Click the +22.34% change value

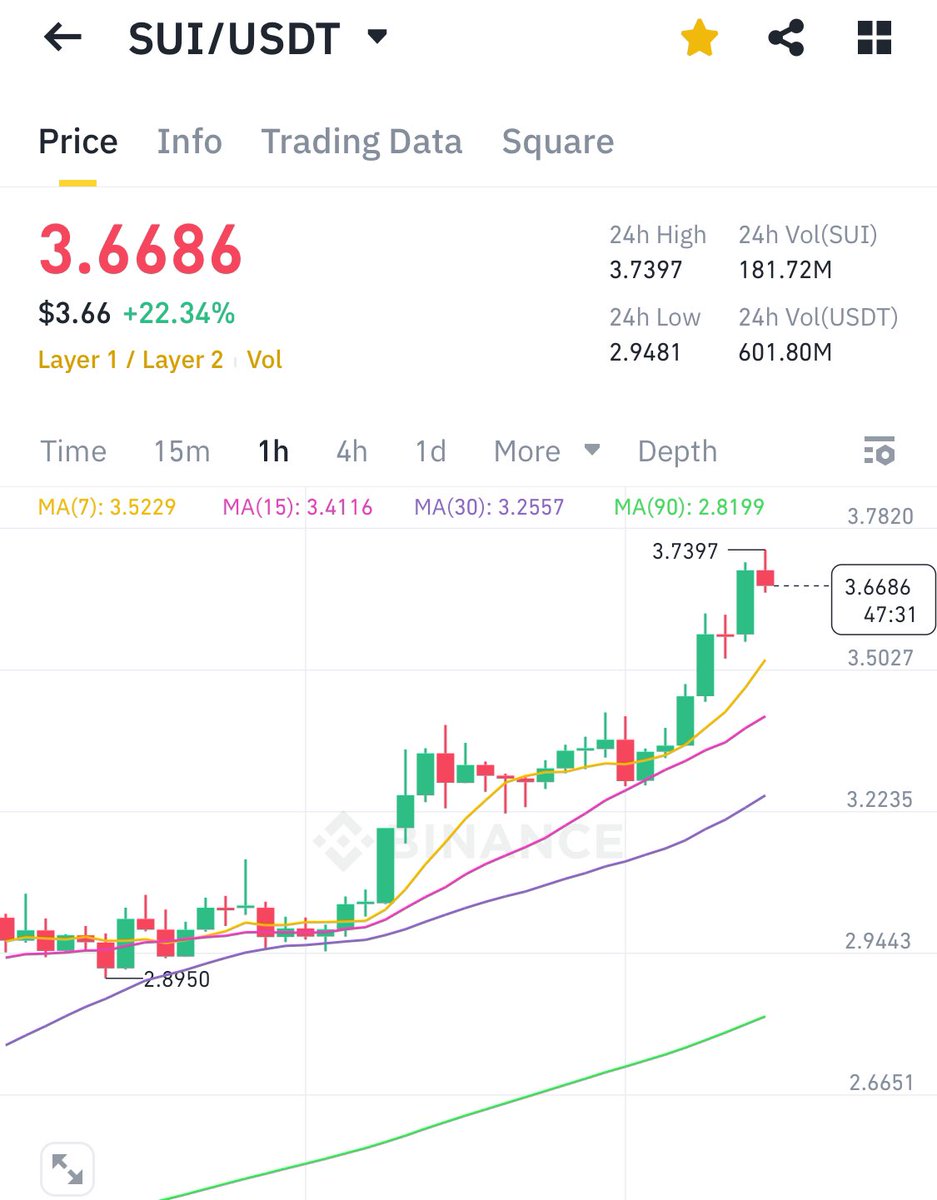(179, 314)
